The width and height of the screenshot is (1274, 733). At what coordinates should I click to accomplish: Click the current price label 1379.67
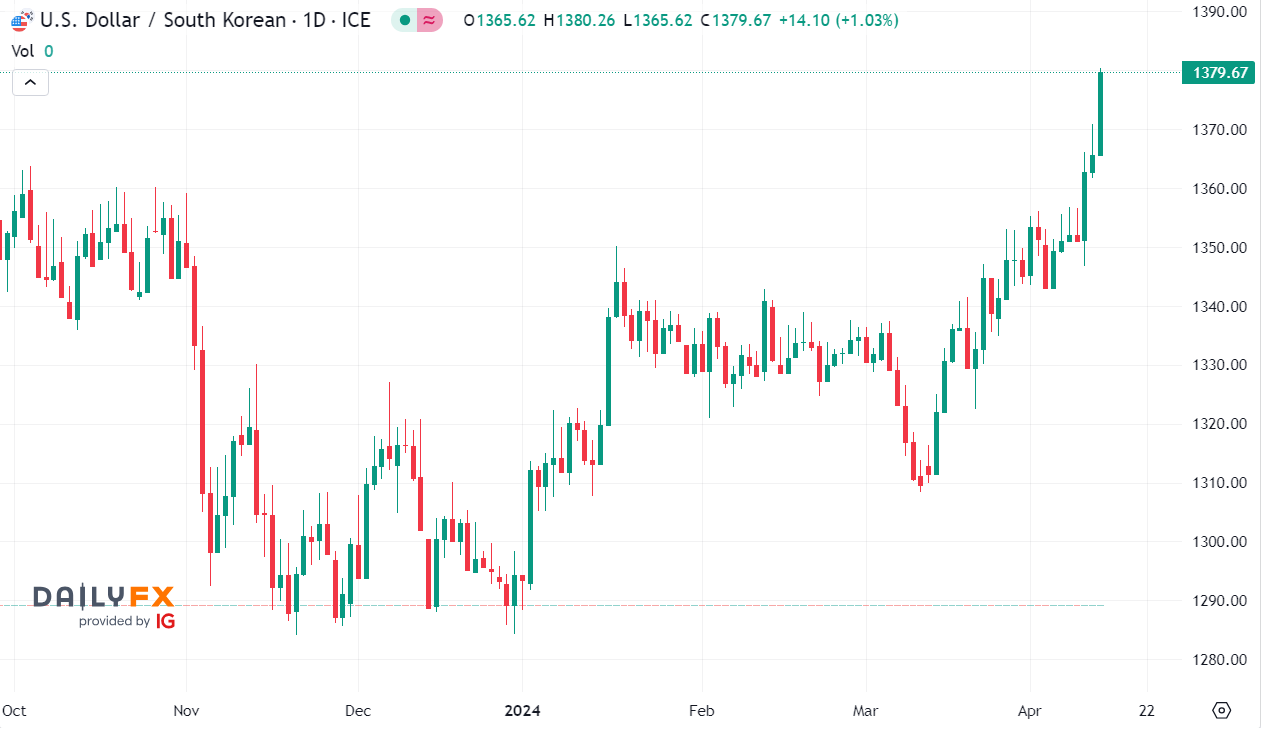click(x=1217, y=72)
